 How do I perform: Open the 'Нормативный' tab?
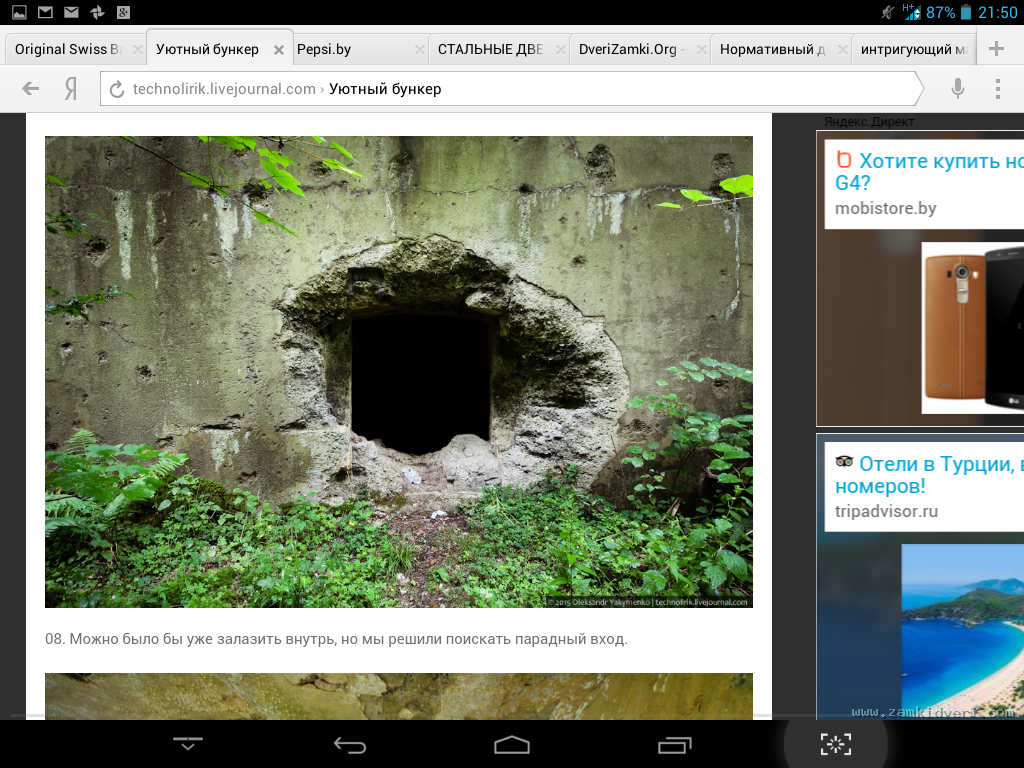point(772,50)
